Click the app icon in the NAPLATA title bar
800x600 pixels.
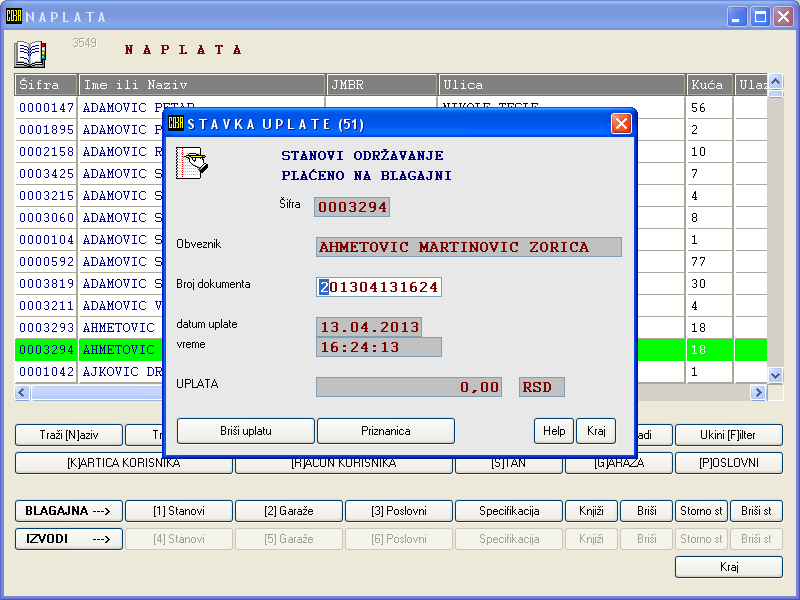pos(14,16)
